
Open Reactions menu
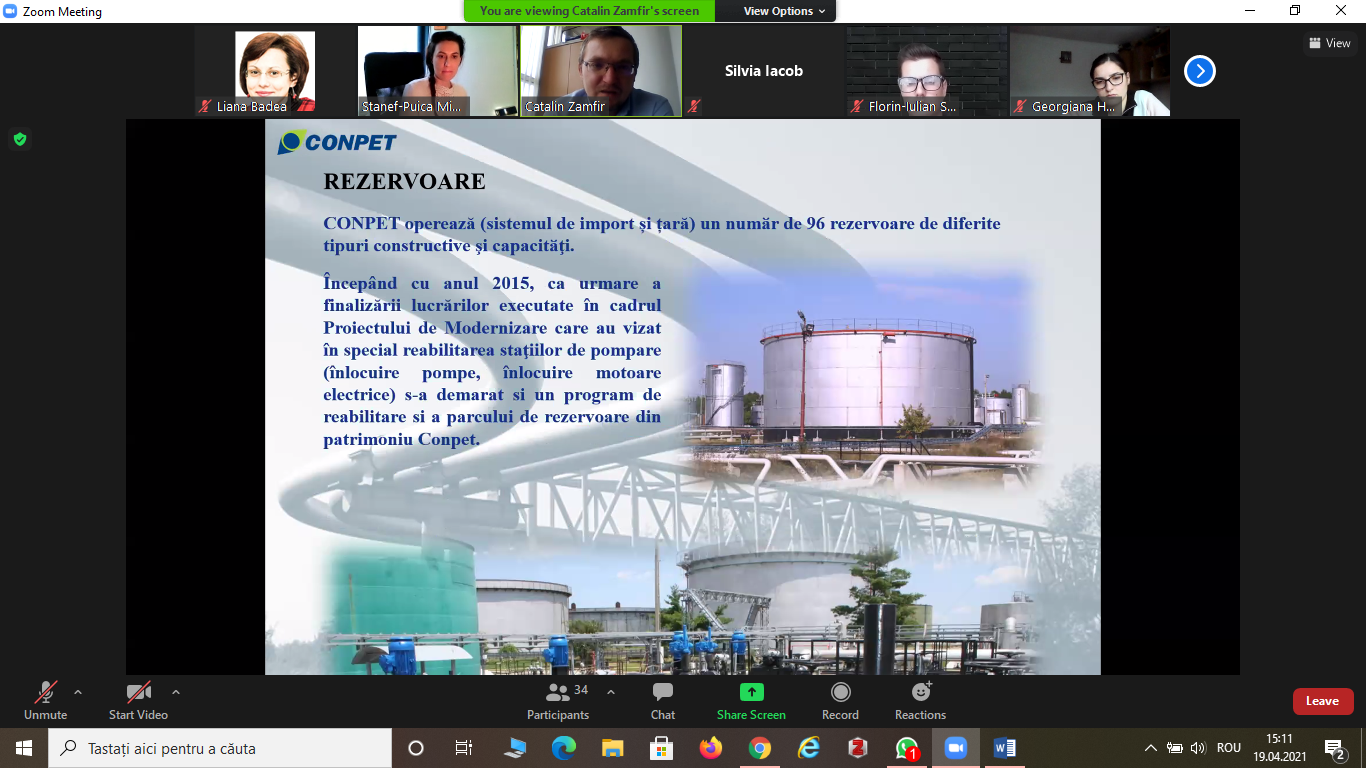pyautogui.click(x=920, y=700)
